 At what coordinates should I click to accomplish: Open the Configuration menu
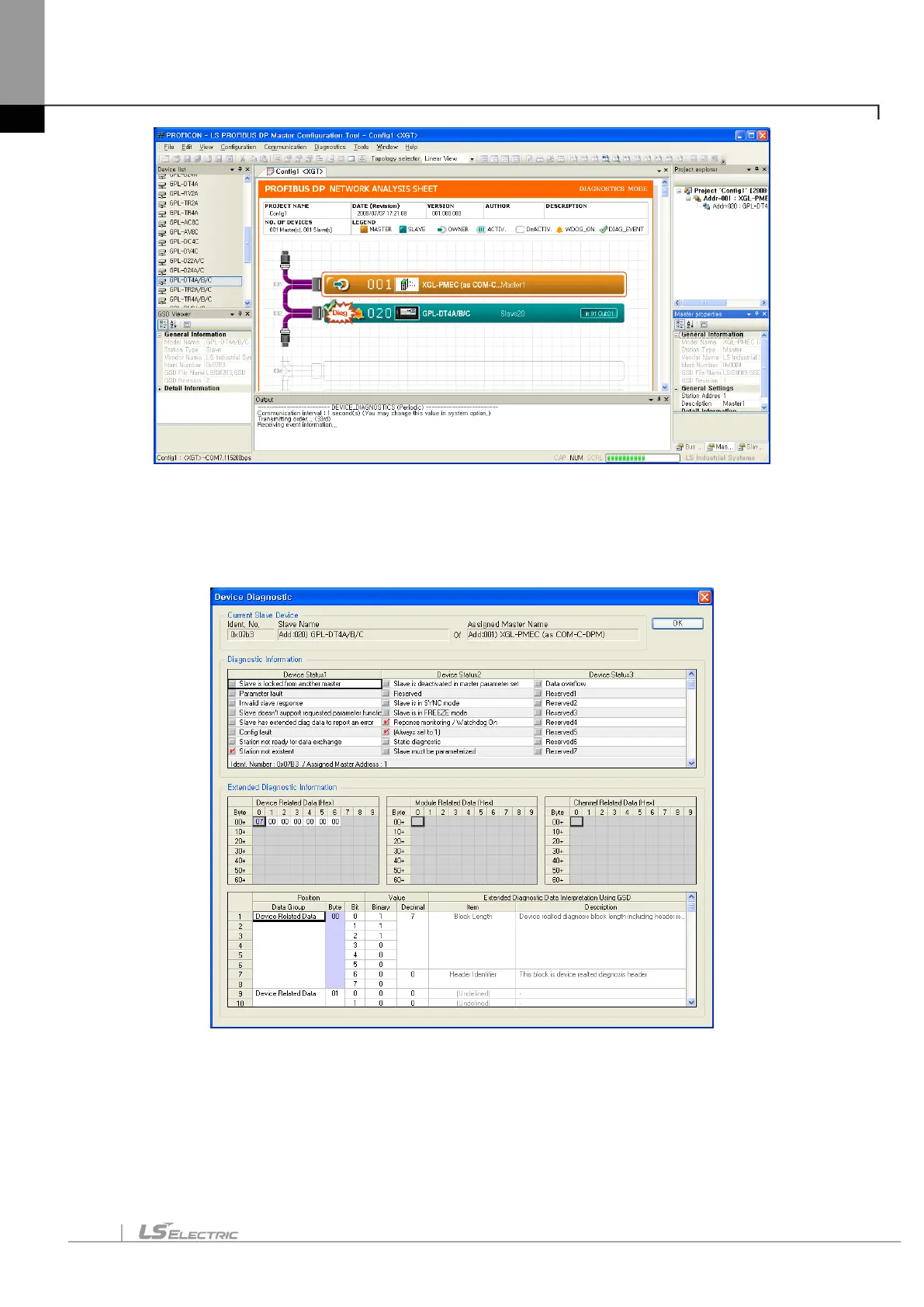point(238,147)
